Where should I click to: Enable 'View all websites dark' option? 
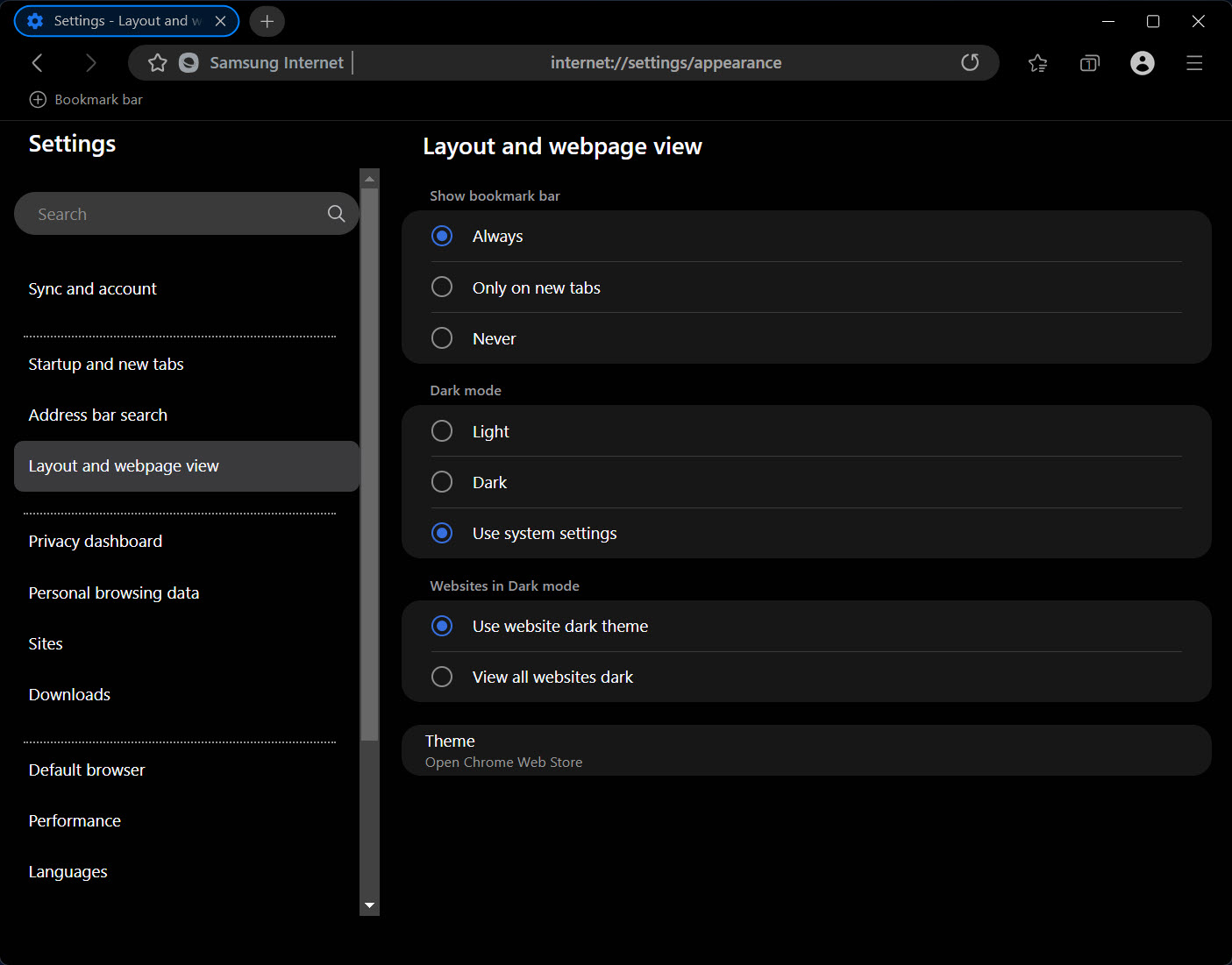442,677
